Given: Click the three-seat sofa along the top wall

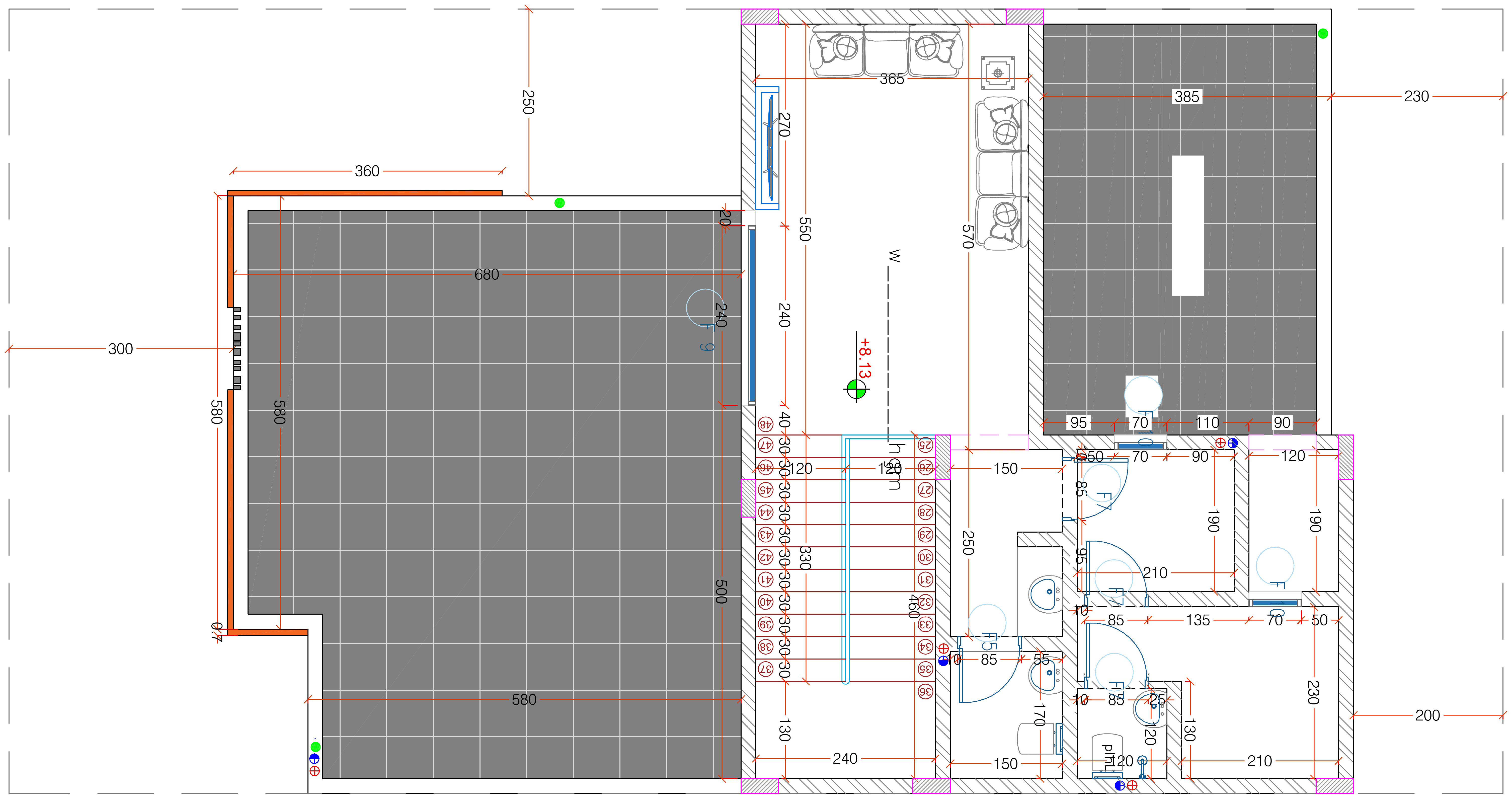Looking at the screenshot, I should point(886,52).
